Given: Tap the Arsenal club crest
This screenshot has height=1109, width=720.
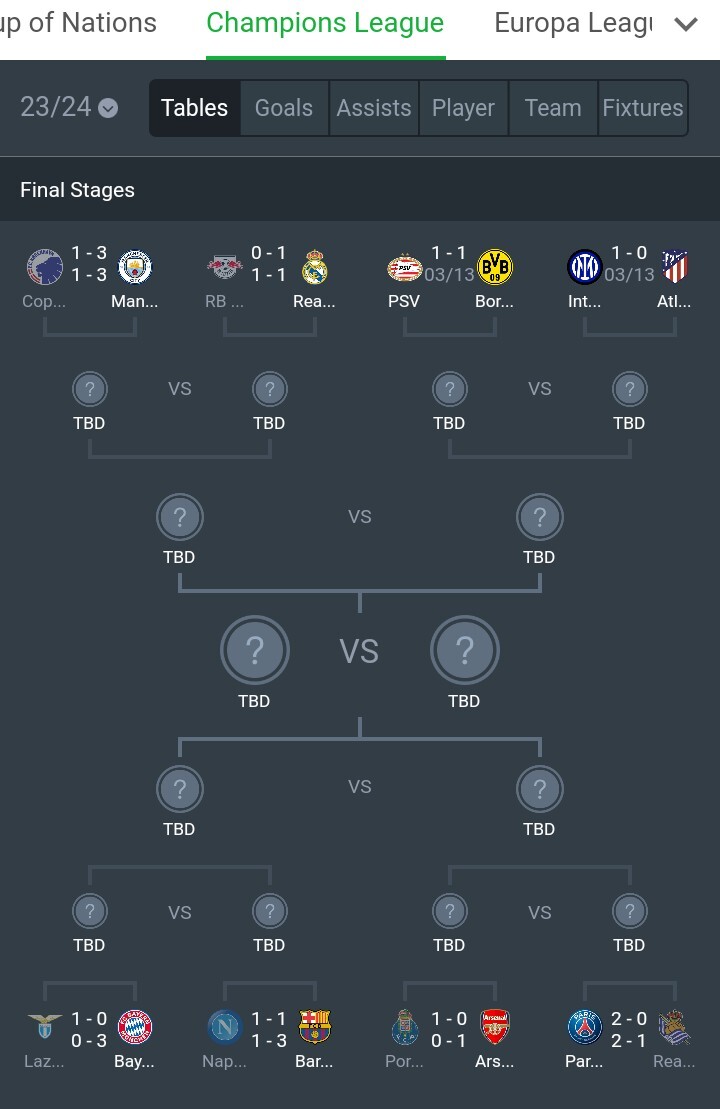Looking at the screenshot, I should (495, 1027).
